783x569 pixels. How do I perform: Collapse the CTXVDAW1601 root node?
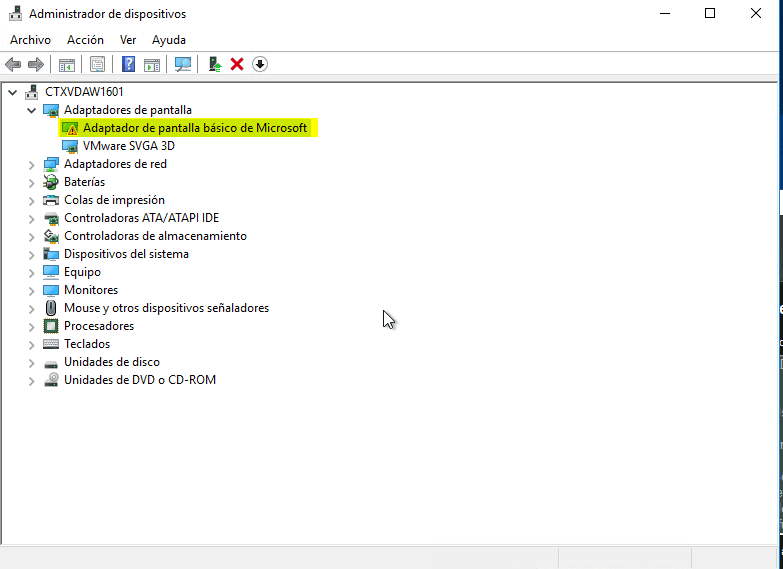(13, 92)
